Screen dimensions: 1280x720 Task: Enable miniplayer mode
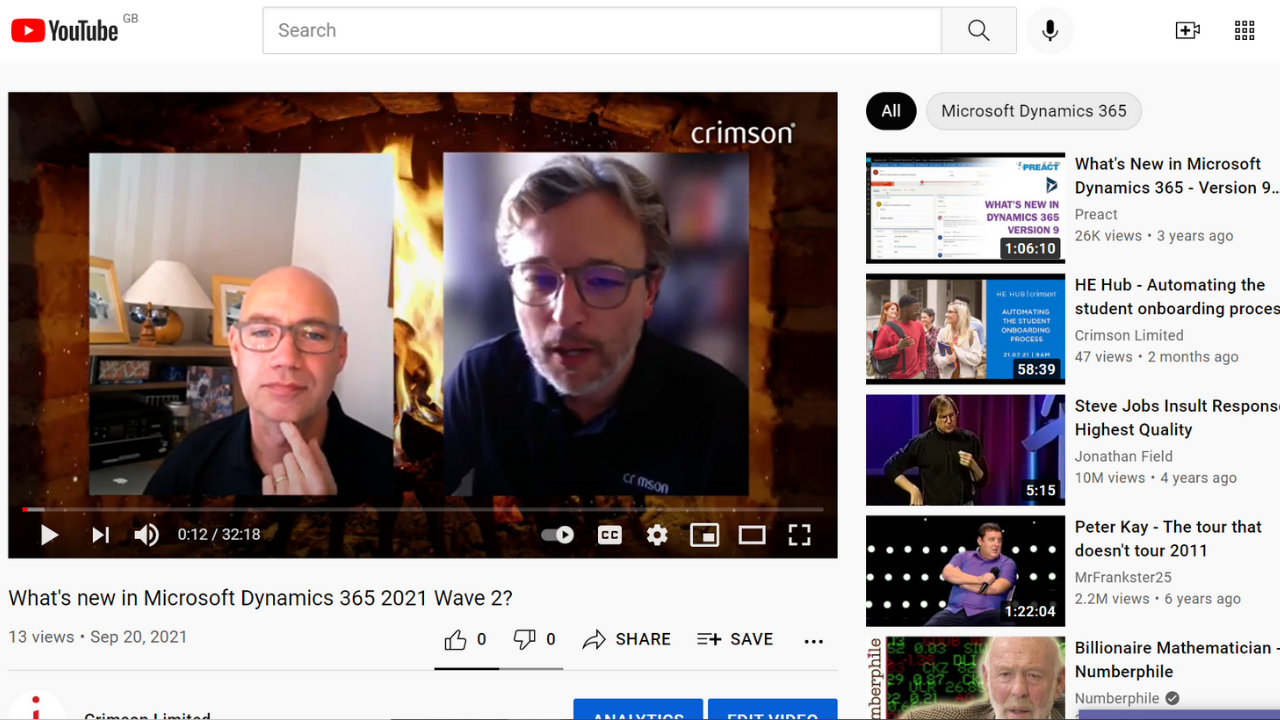pyautogui.click(x=704, y=535)
